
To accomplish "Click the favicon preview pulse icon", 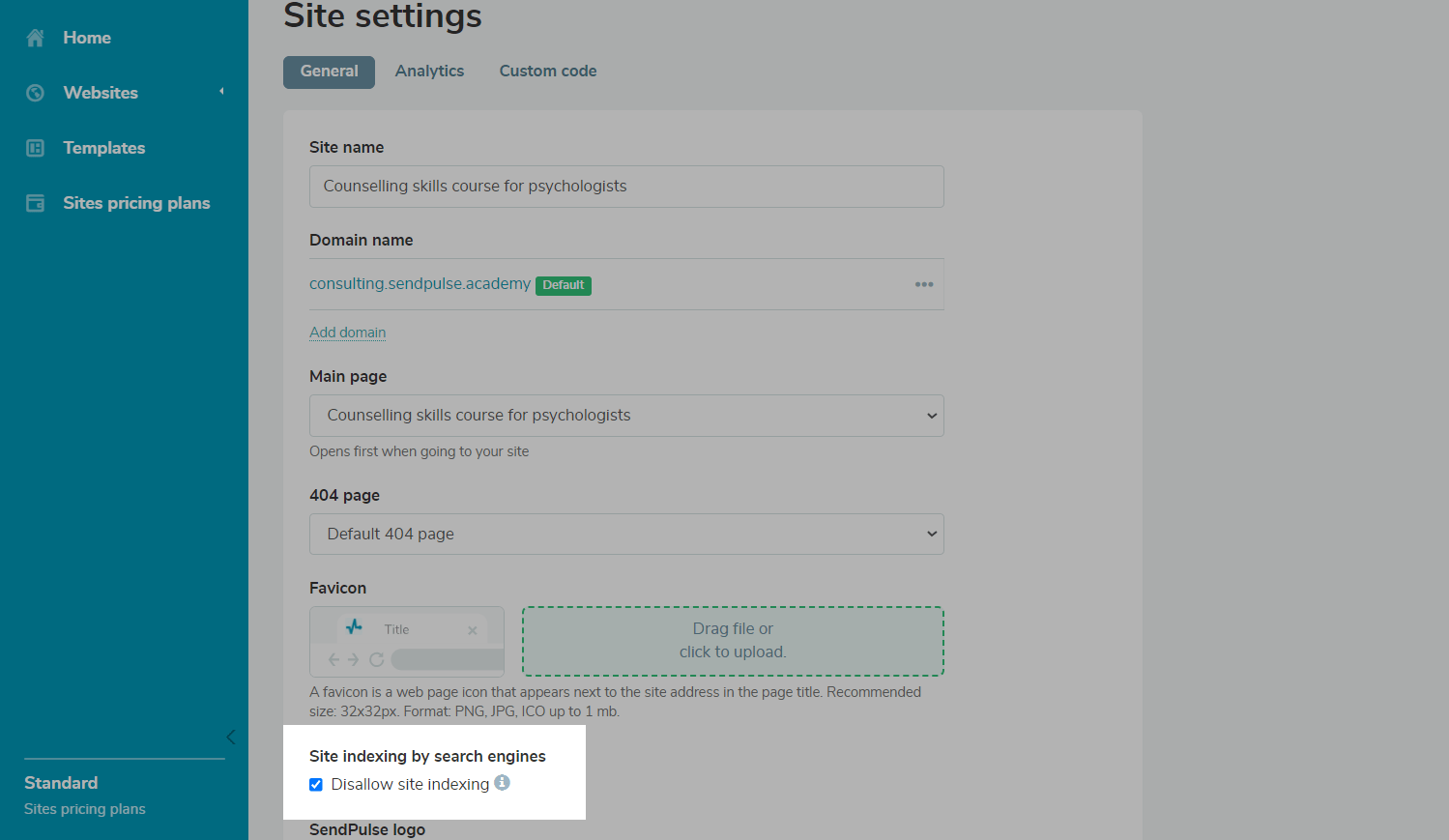I will 355,627.
